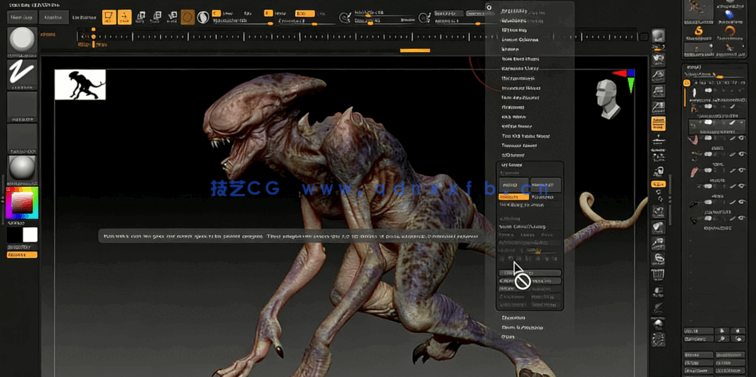
Task: Open the empty texture slot on left shelf
Action: coord(22,138)
